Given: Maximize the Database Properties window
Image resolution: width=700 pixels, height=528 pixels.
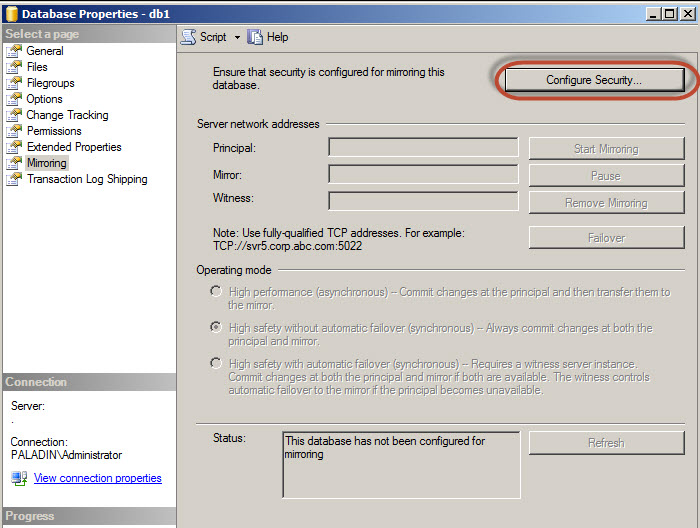Looking at the screenshot, I should coord(670,14).
